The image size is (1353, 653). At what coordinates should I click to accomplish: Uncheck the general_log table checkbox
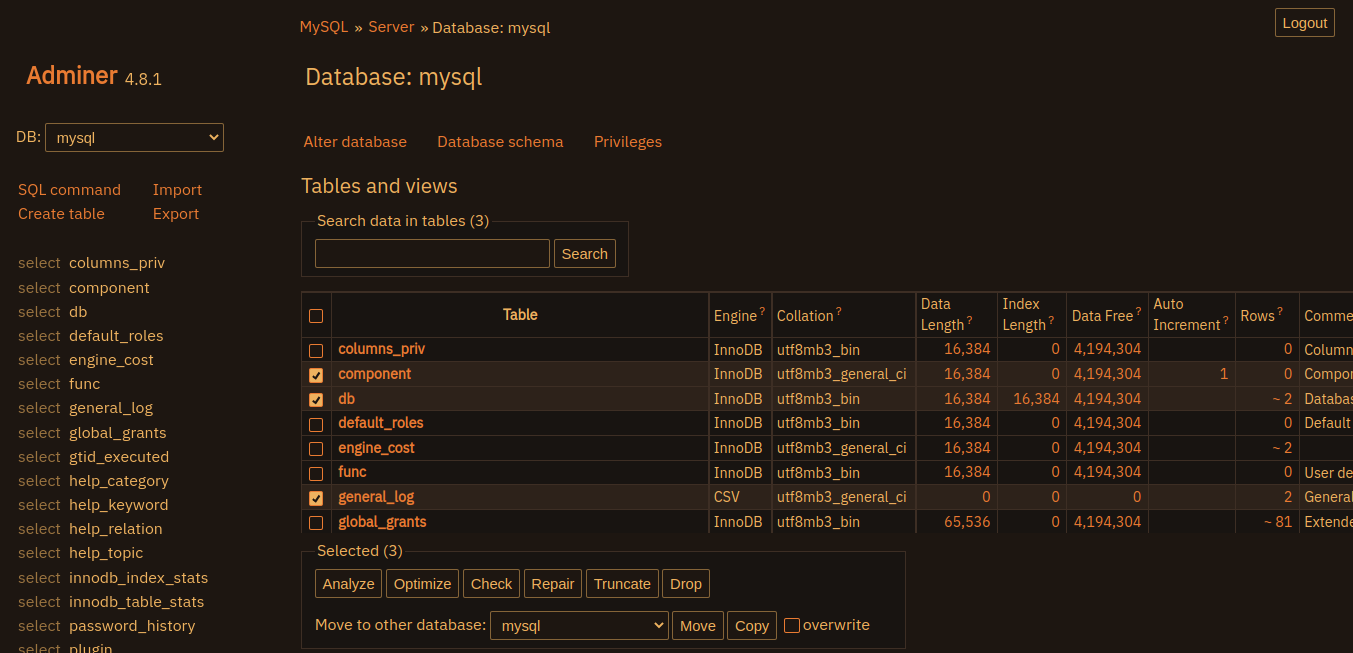click(x=316, y=498)
